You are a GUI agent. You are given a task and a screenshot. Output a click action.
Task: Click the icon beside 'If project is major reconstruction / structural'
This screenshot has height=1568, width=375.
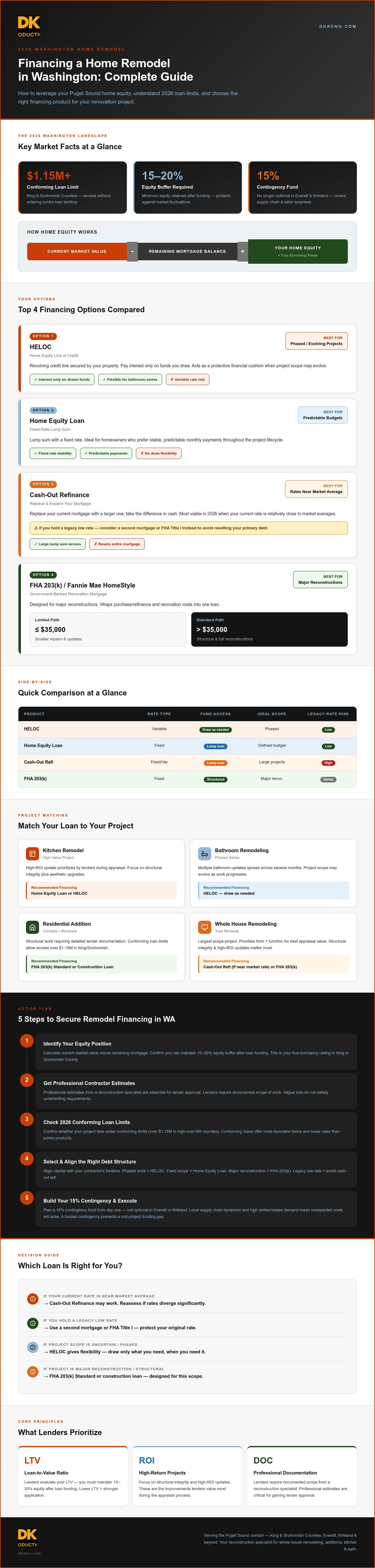[33, 1372]
